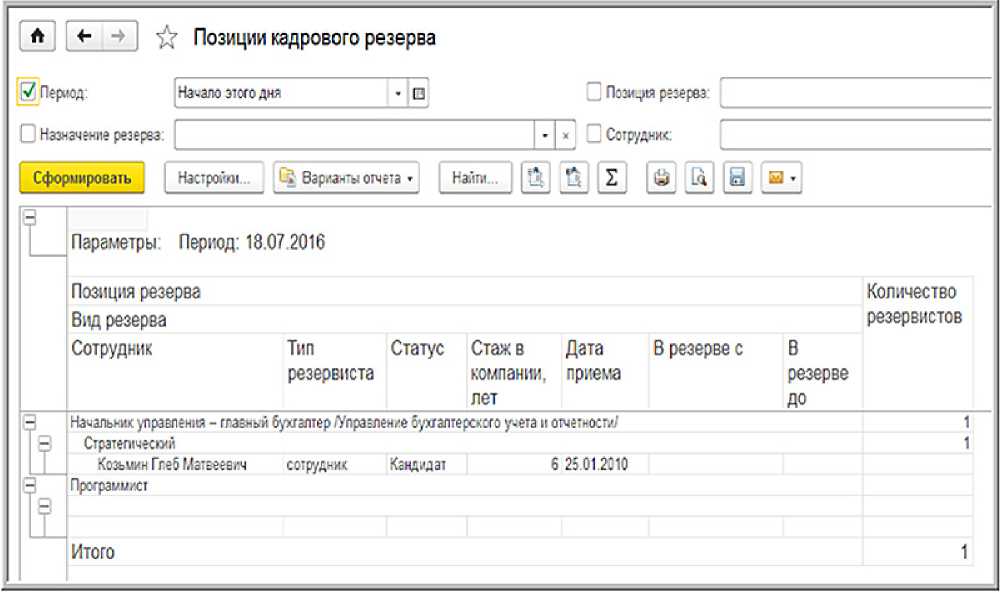Click the Сотрудник input field
The image size is (1004, 593).
[856, 135]
